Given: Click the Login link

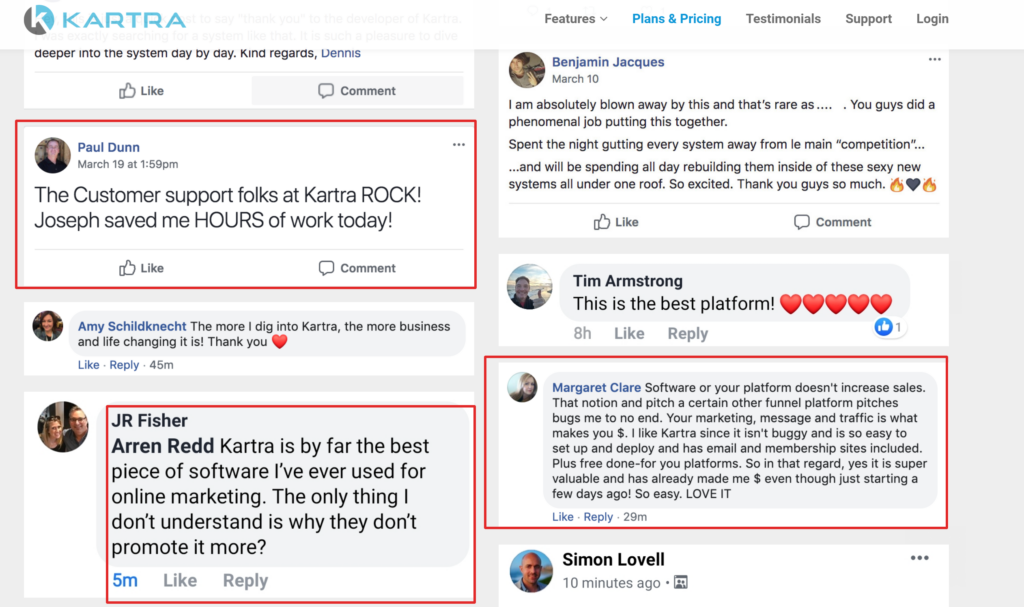Looking at the screenshot, I should [x=932, y=19].
